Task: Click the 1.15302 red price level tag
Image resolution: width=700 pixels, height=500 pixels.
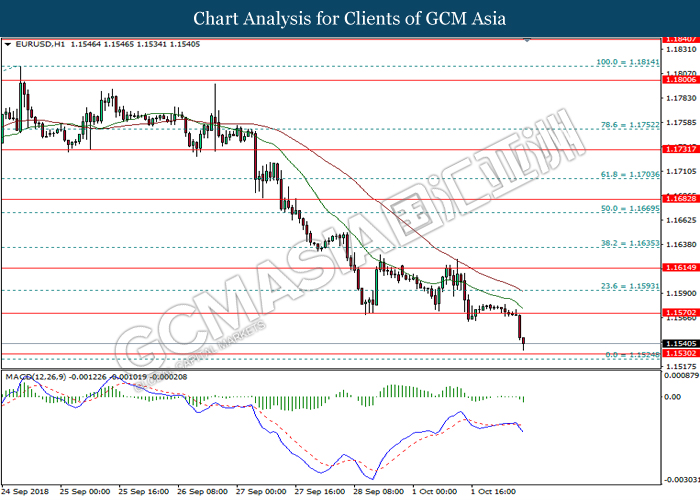Action: pos(680,353)
